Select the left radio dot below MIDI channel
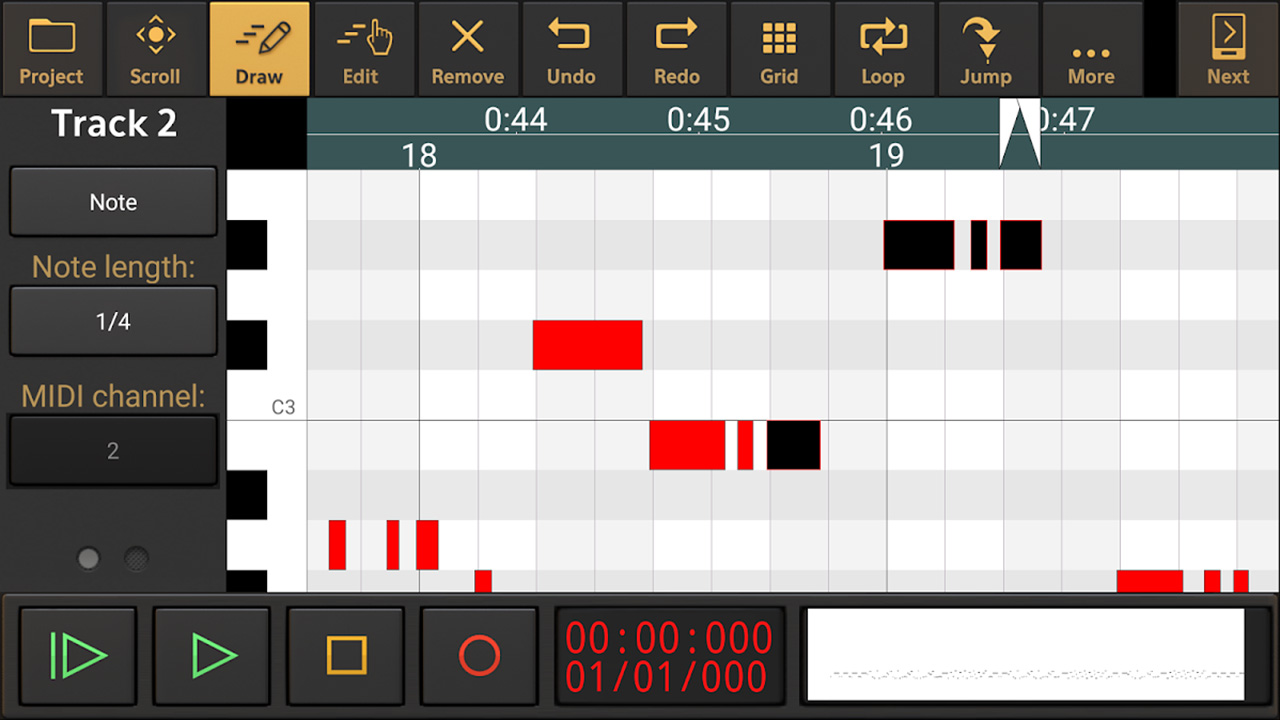Image resolution: width=1280 pixels, height=720 pixels. [87, 558]
